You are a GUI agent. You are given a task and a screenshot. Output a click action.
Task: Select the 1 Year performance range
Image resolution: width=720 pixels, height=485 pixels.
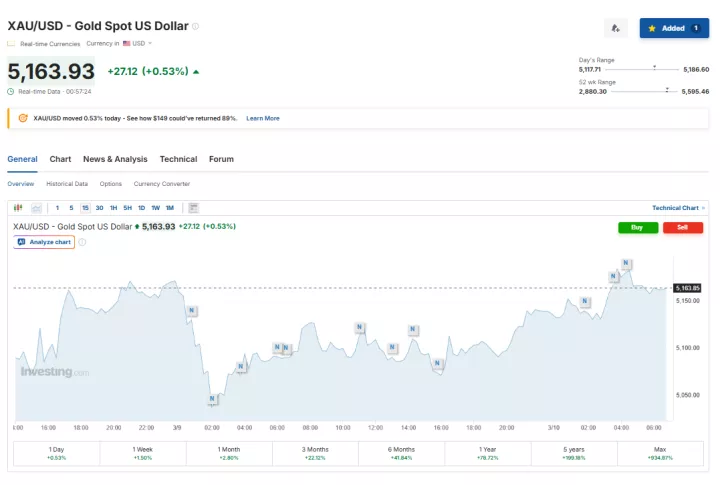[x=487, y=453]
